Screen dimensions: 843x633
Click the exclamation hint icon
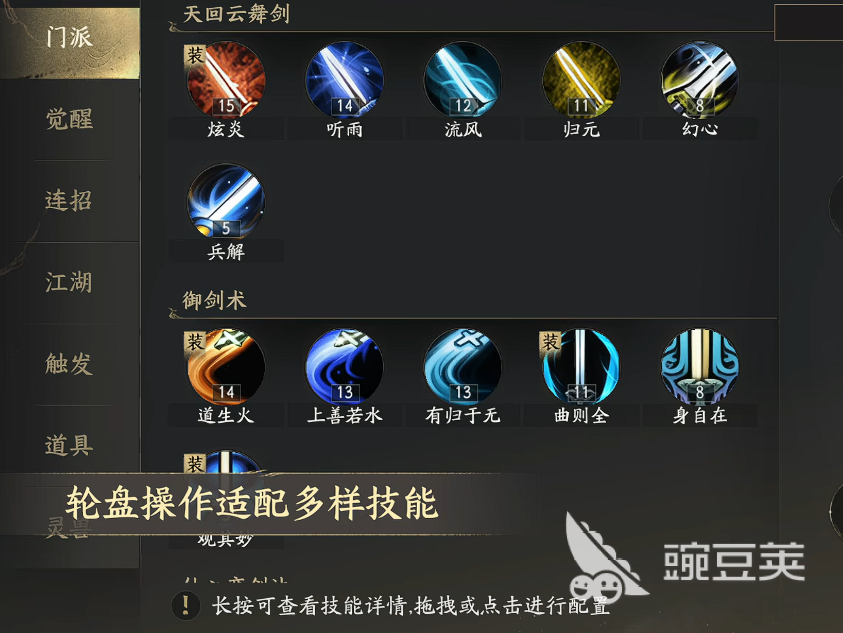point(186,605)
